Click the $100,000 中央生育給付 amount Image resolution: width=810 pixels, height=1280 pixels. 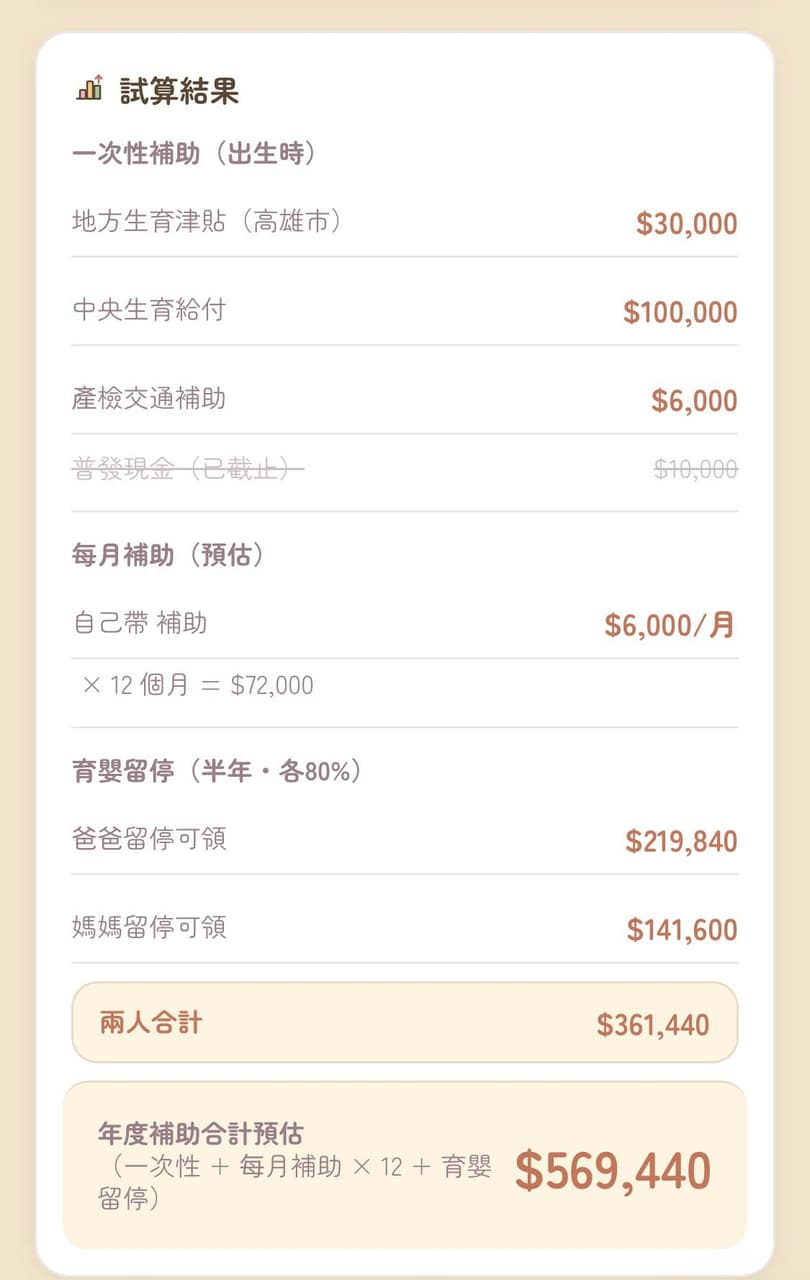click(x=680, y=312)
